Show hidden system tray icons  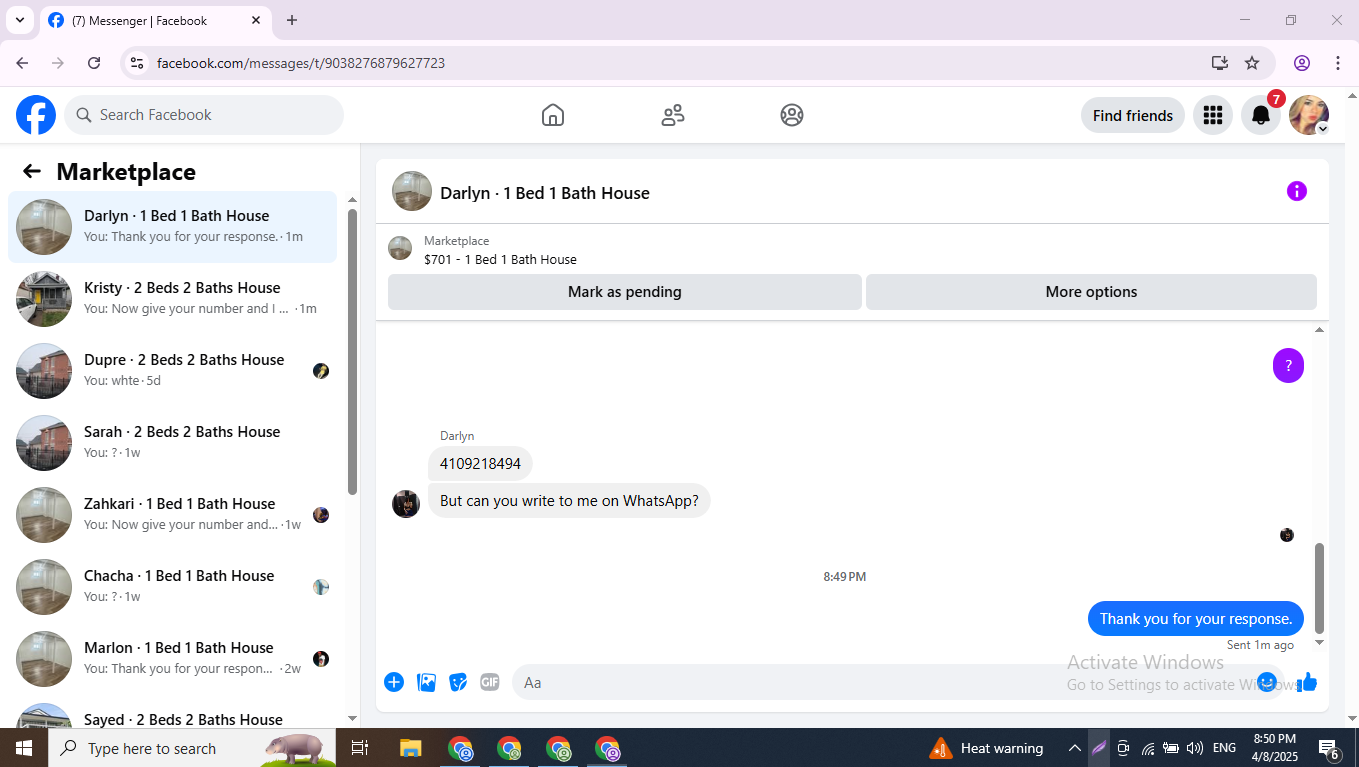coord(1074,748)
